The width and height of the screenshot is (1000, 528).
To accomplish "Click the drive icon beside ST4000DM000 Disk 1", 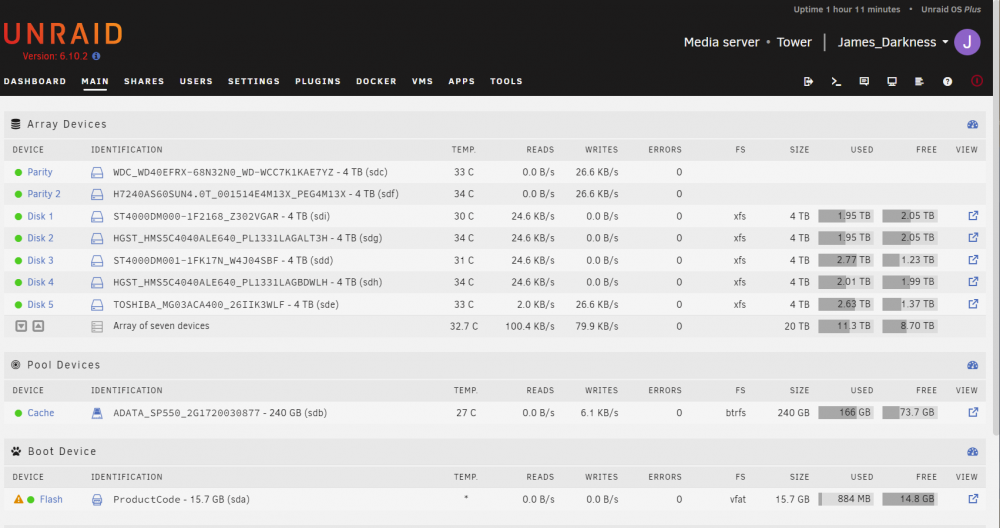I will (x=97, y=217).
